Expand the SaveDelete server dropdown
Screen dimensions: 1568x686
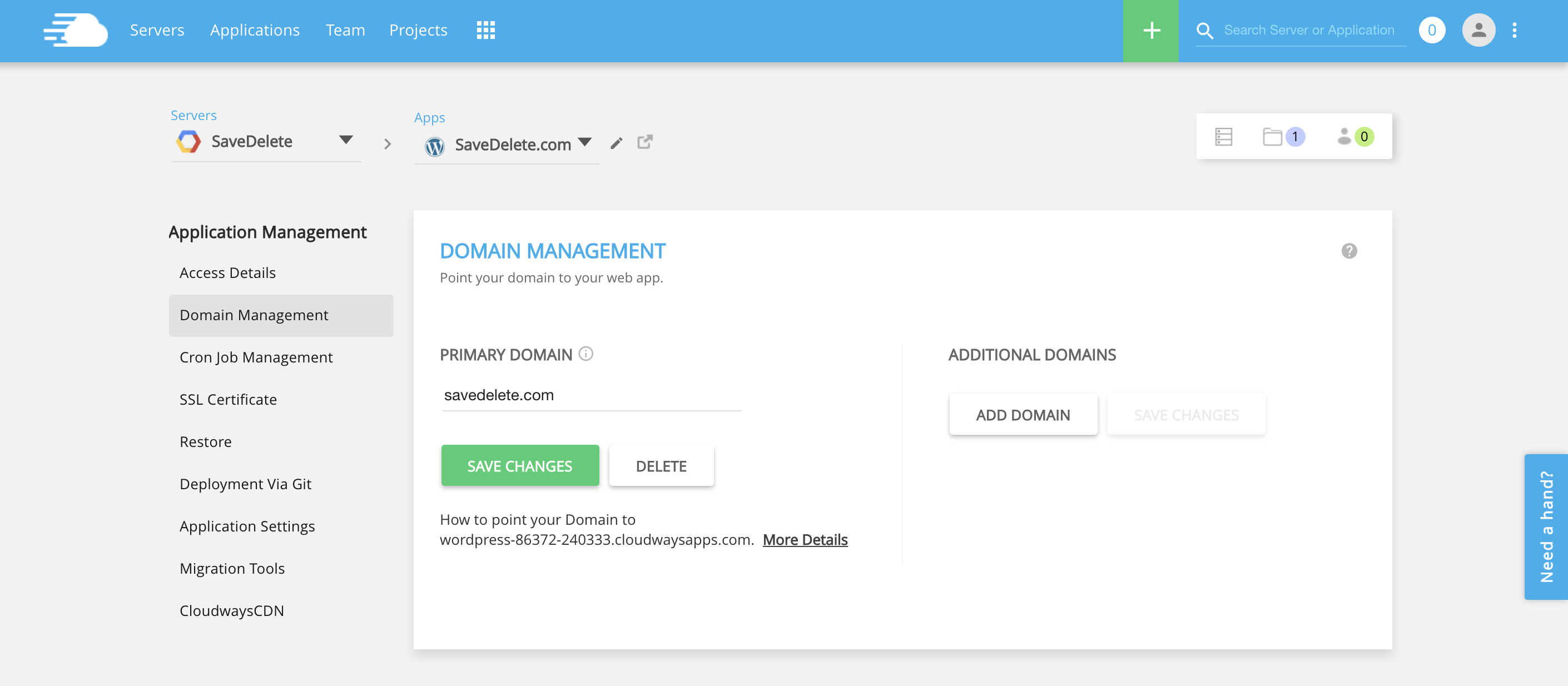click(346, 140)
